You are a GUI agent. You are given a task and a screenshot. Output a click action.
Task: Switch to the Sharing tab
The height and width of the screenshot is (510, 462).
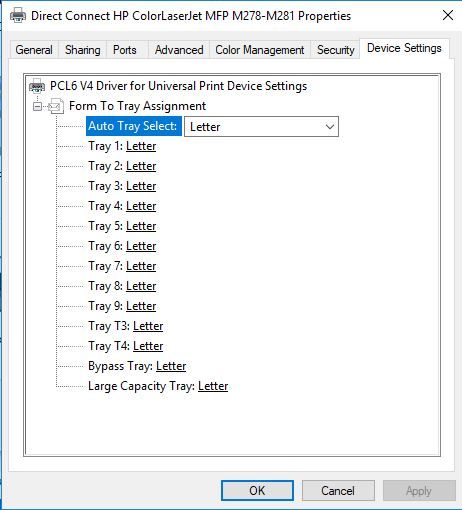pyautogui.click(x=83, y=50)
